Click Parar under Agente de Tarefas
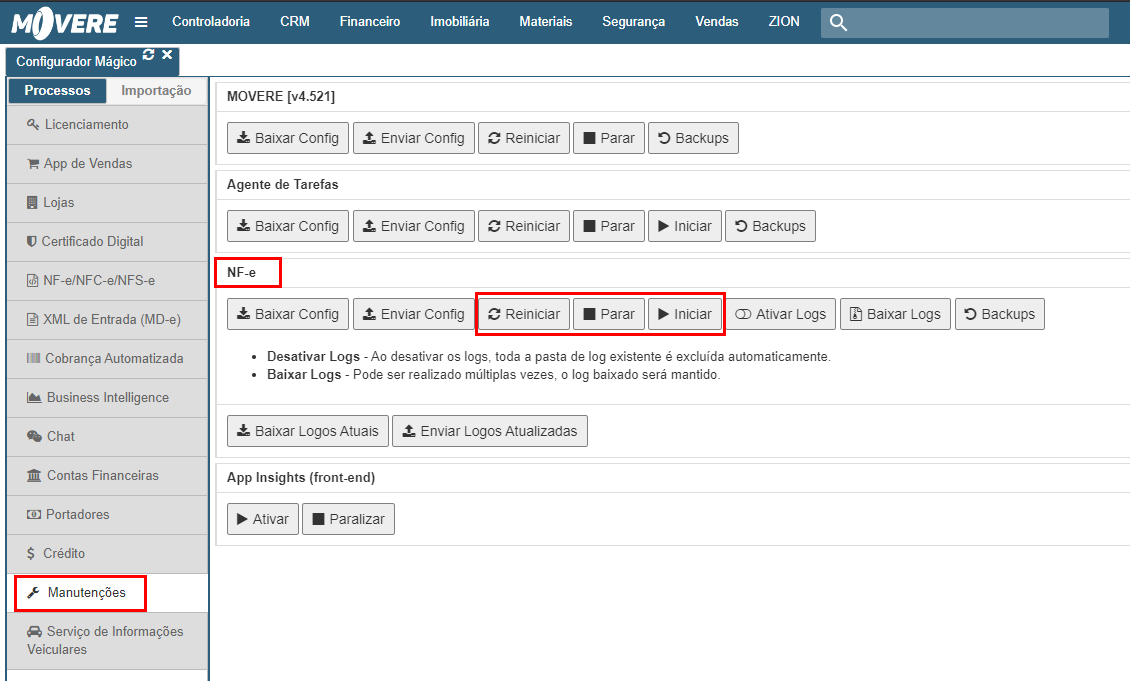Image resolution: width=1130 pixels, height=681 pixels. click(609, 226)
